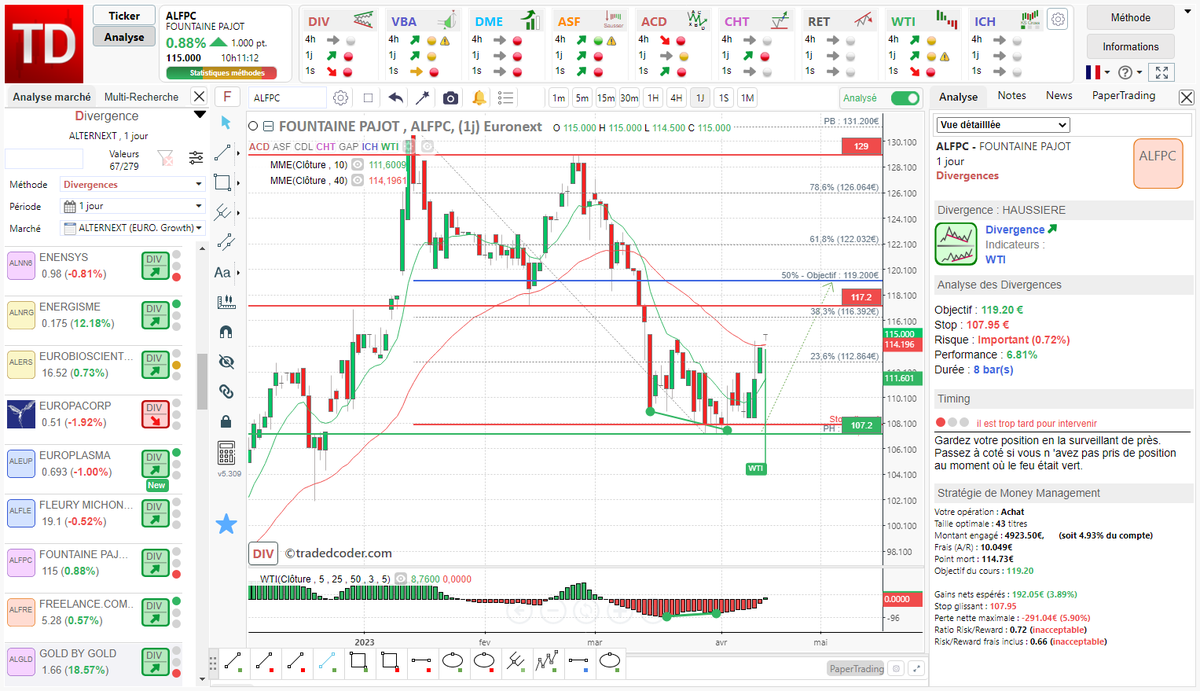Click the magic wand tool
This screenshot has width=1200, height=691.
click(x=423, y=98)
